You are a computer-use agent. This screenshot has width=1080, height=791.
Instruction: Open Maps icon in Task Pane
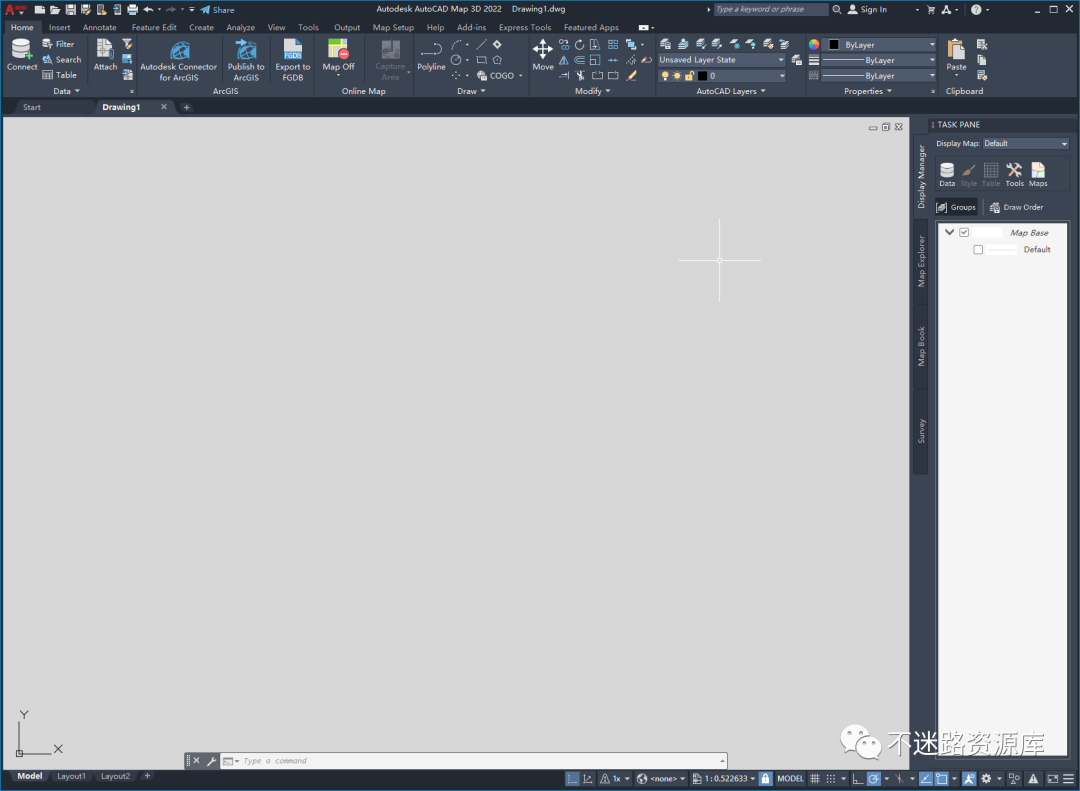1038,174
